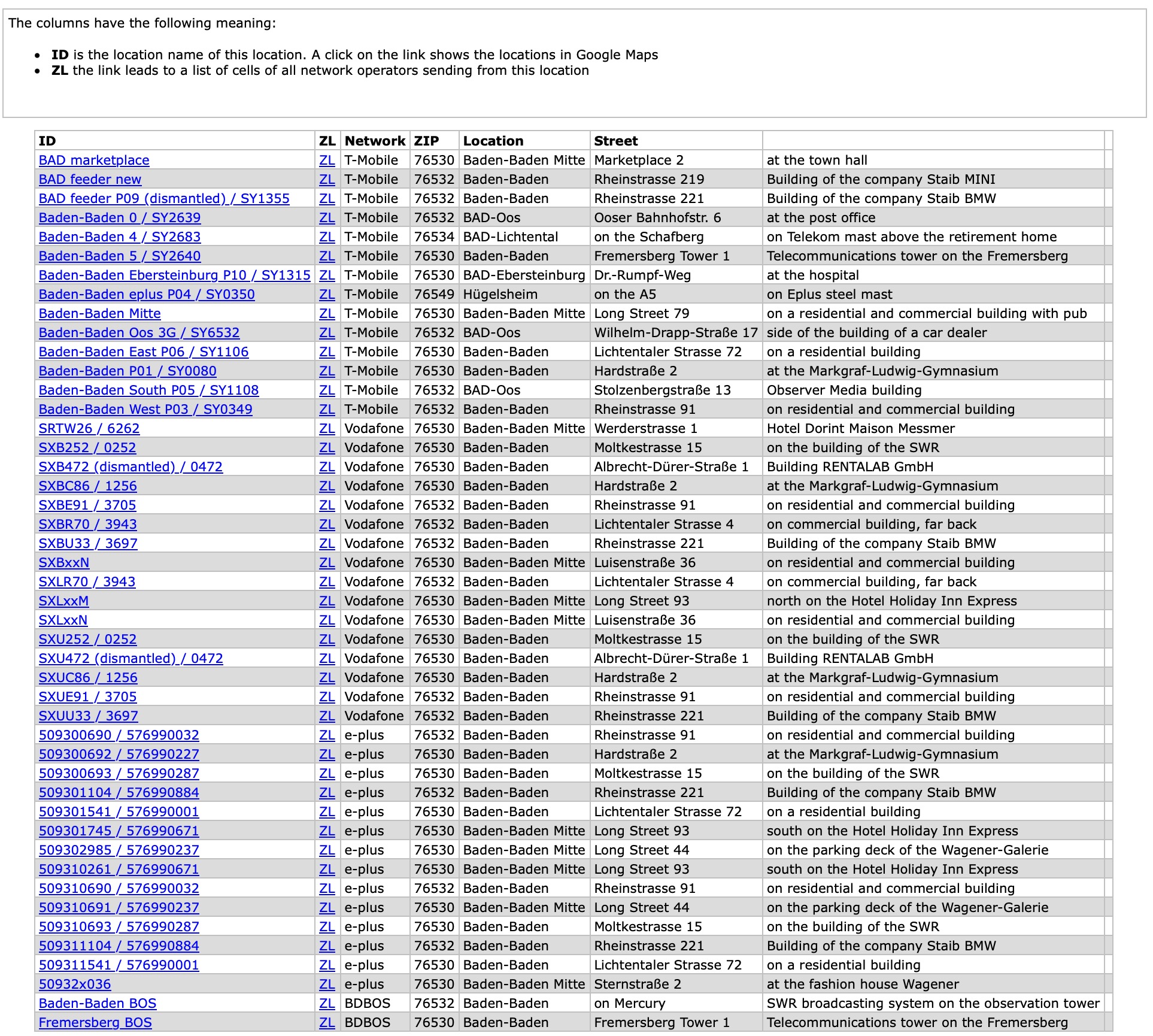The image size is (1153, 1036).
Task: Open the SXBxxN location link
Action: click(64, 562)
